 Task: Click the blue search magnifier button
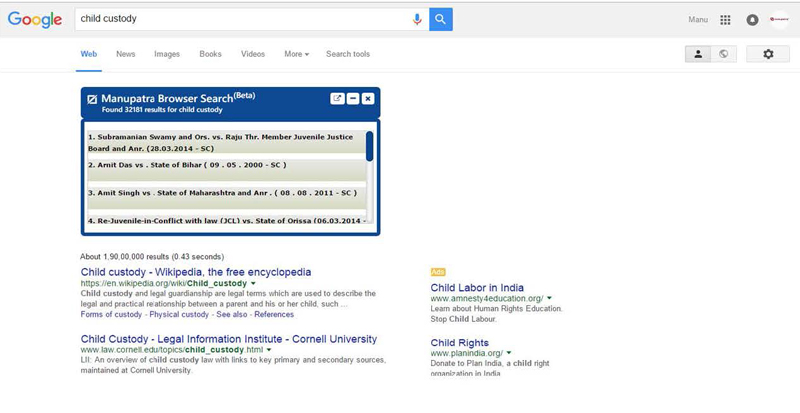point(440,19)
